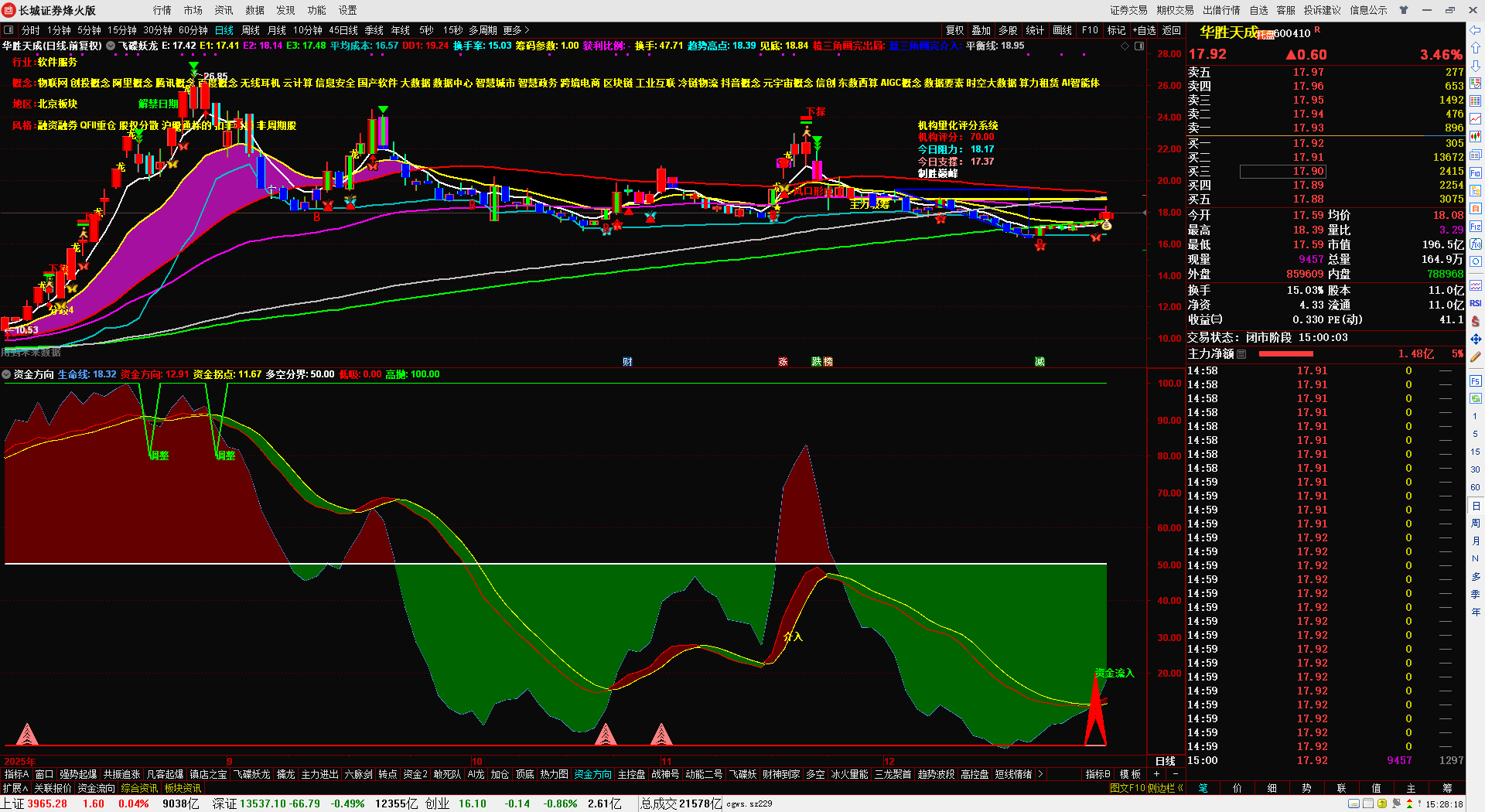Viewport: 1485px width, 812px height.
Task: Click the F5 icon in right sidebar
Action: tap(1475, 380)
